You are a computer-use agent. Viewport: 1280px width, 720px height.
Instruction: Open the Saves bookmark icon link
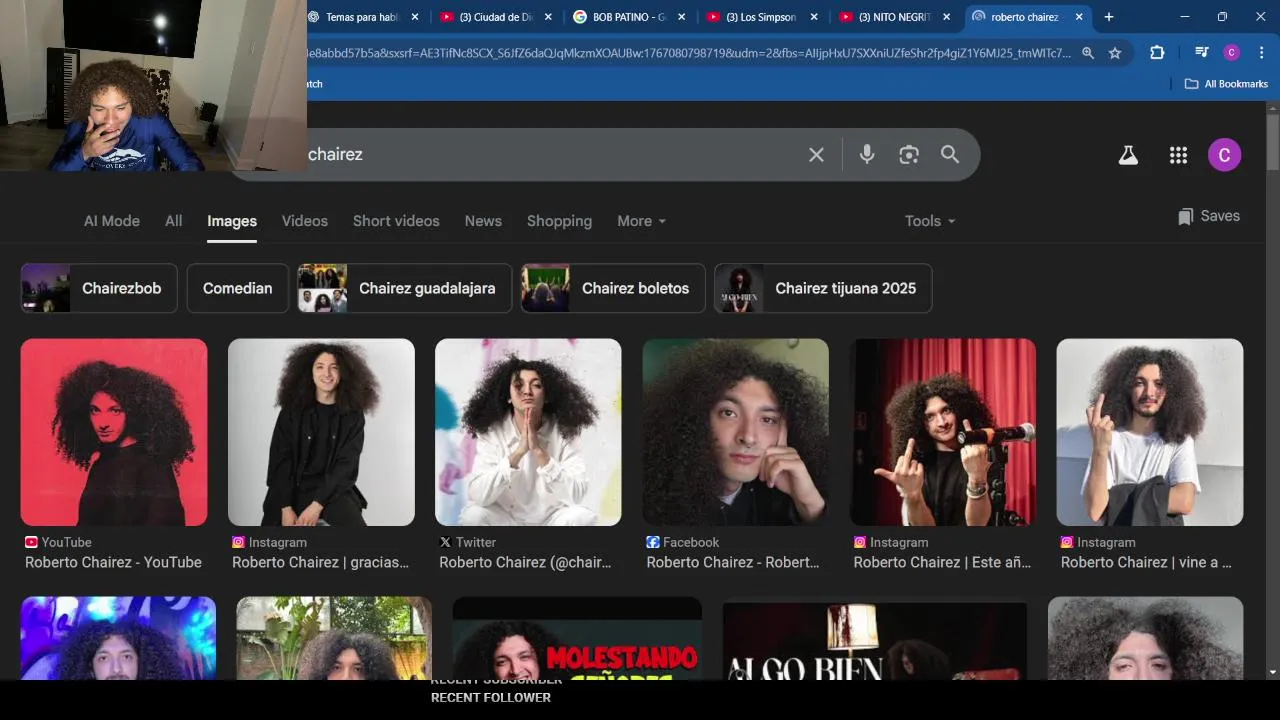coord(1208,216)
